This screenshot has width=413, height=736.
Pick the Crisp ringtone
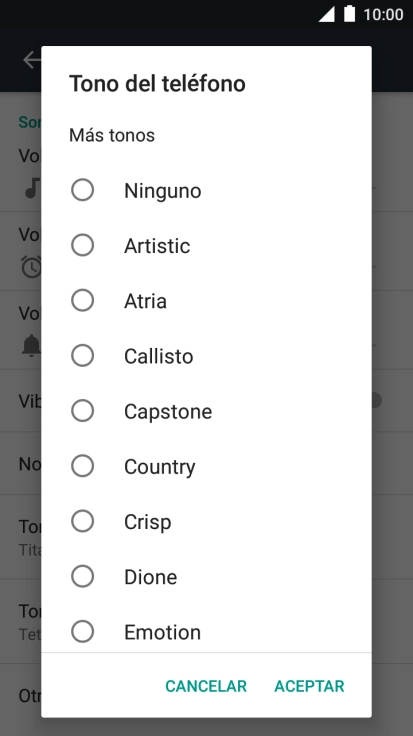(206, 521)
